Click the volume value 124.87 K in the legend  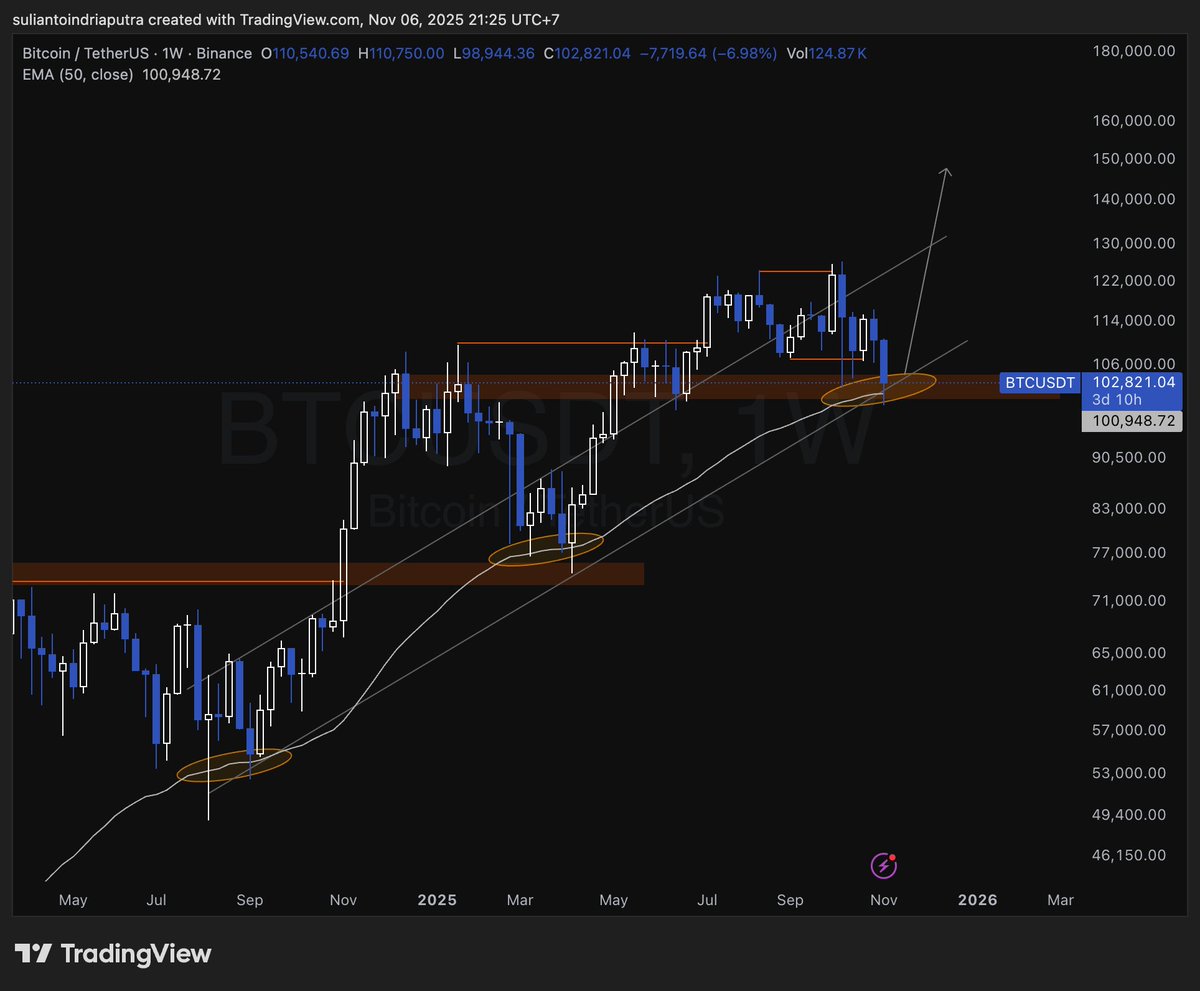(836, 53)
